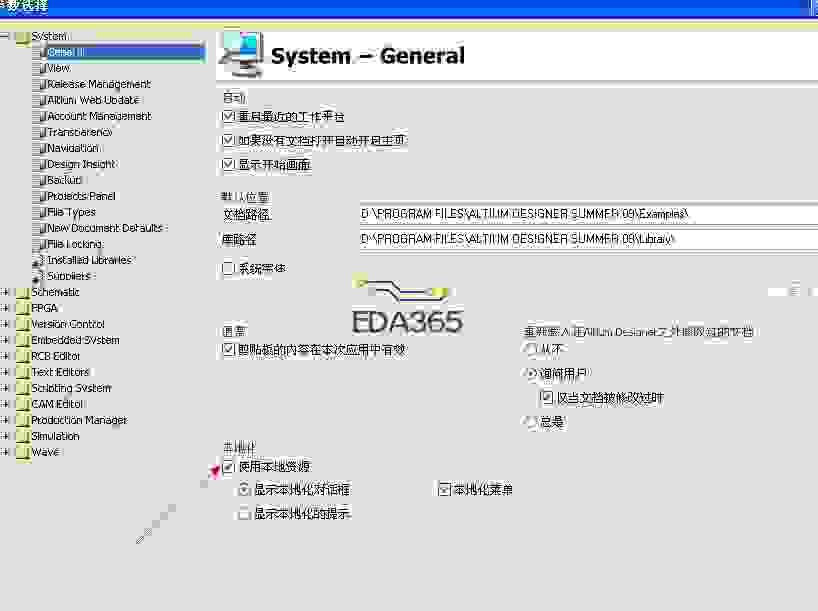Expand the FPGA tree node
Screen dimensions: 818x611
click(x=5, y=308)
